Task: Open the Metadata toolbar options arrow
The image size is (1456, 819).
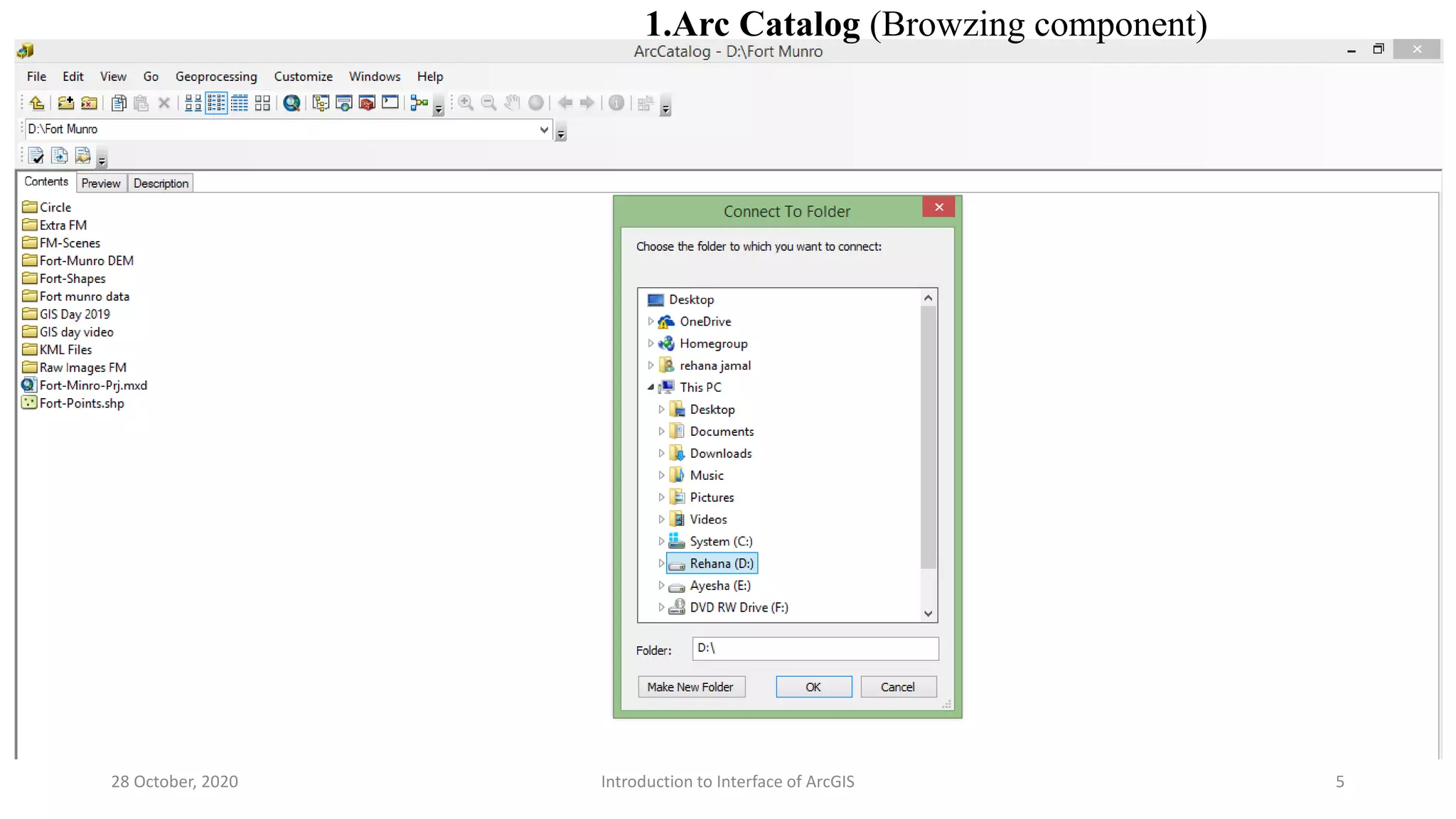Action: pos(102,159)
